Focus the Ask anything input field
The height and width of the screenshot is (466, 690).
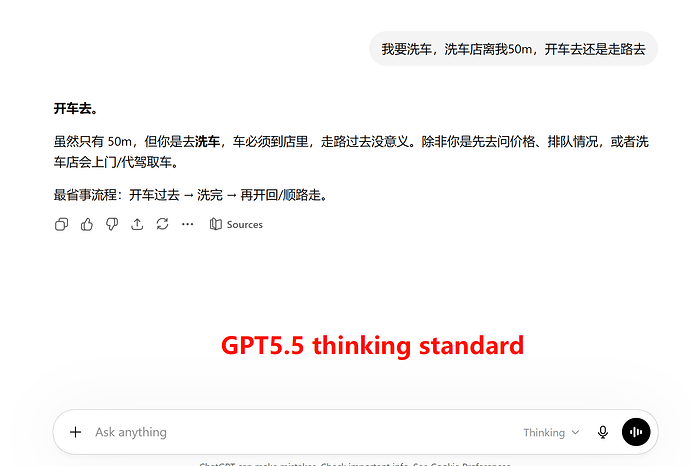click(x=304, y=432)
